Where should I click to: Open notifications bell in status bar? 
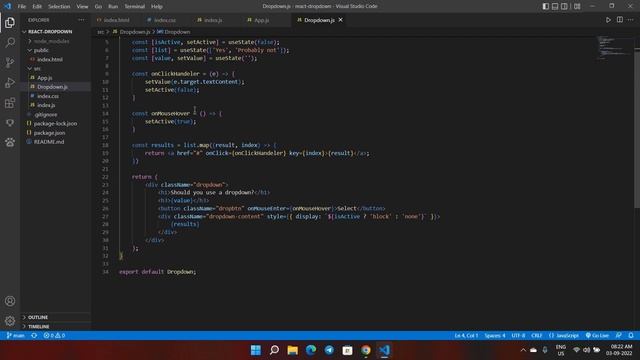pos(631,336)
